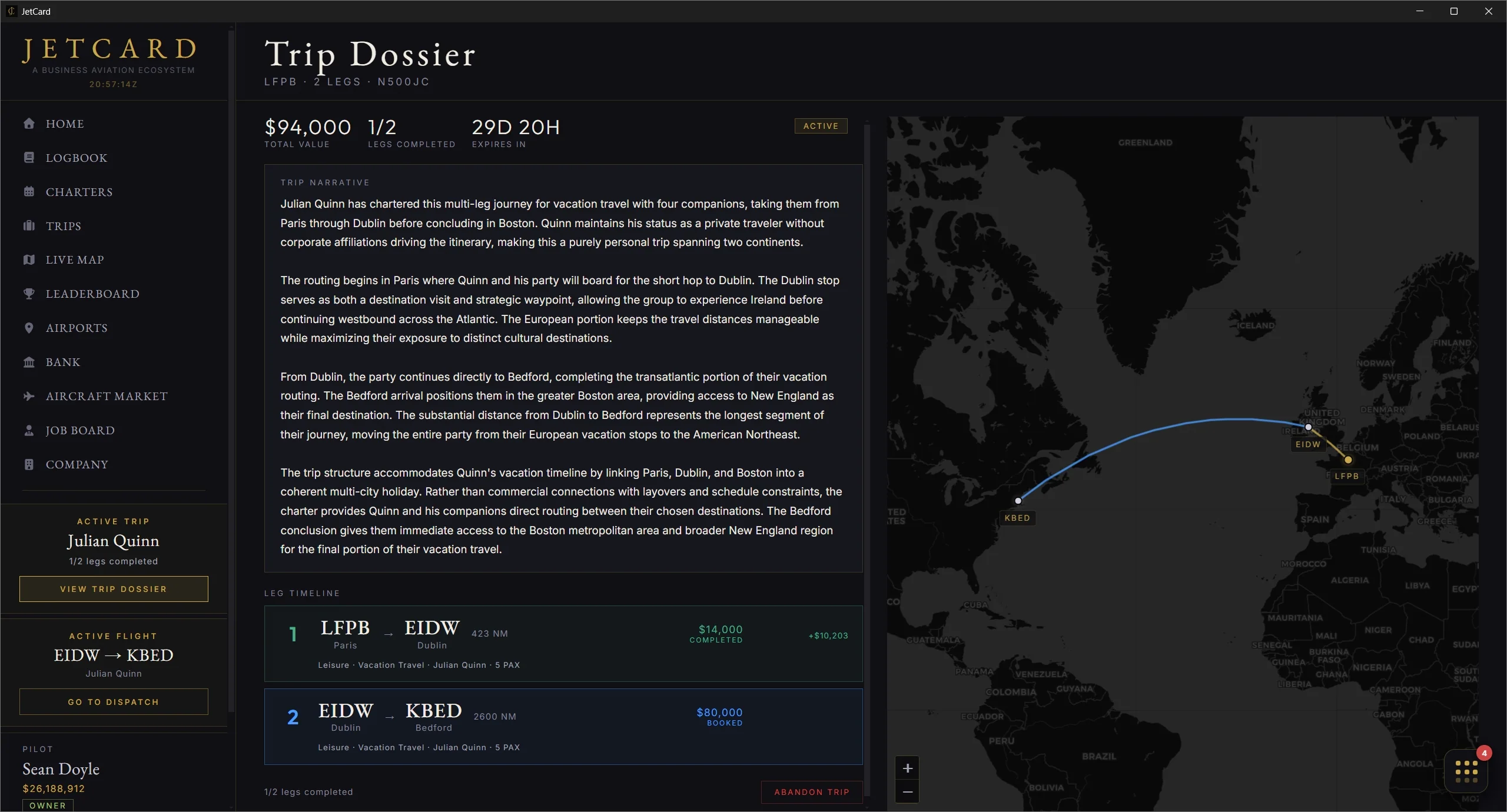Click the pilot name Sean Doyle
This screenshot has width=1507, height=812.
(x=61, y=769)
